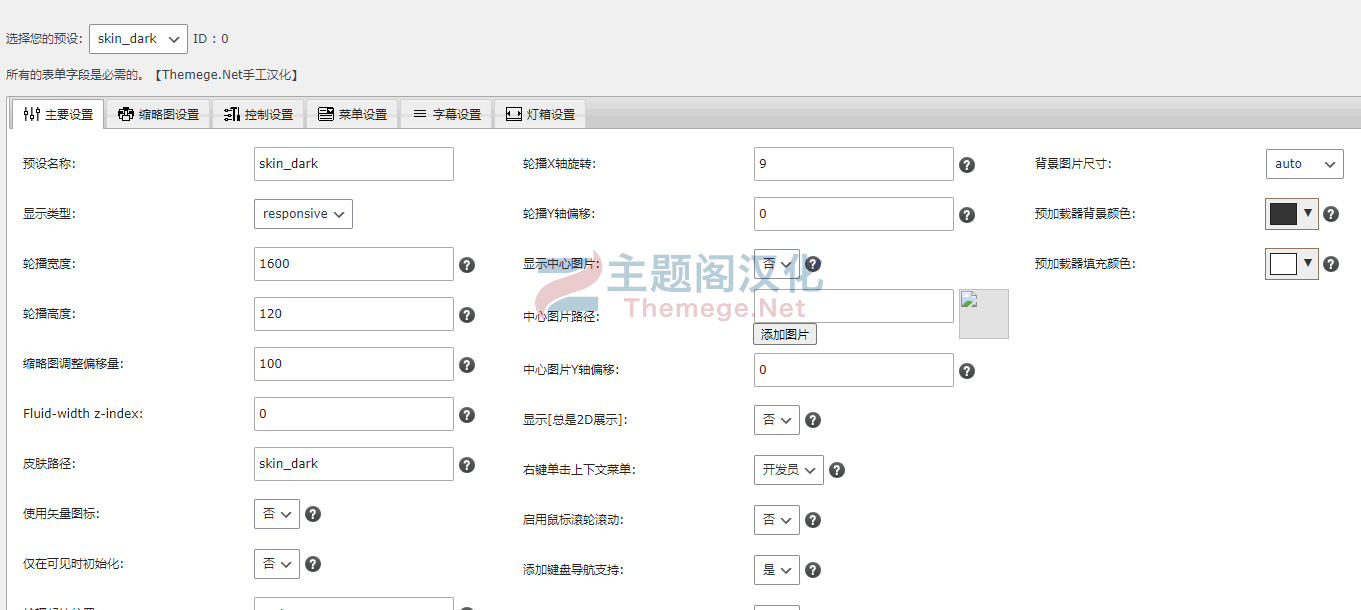Image resolution: width=1361 pixels, height=610 pixels.
Task: Show help for Fluid-width z-index
Action: coord(466,415)
